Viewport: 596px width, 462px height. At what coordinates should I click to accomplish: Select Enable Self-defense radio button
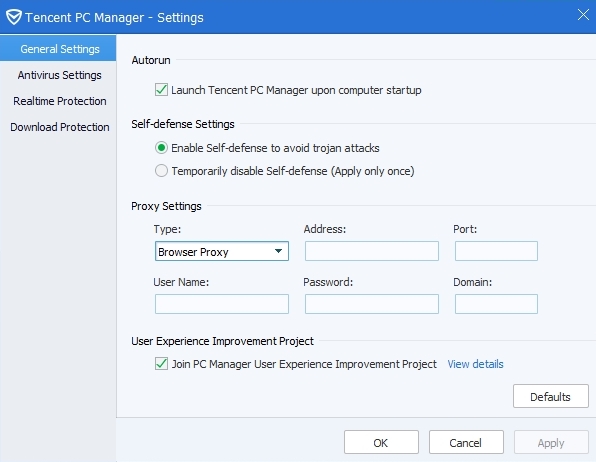click(161, 148)
